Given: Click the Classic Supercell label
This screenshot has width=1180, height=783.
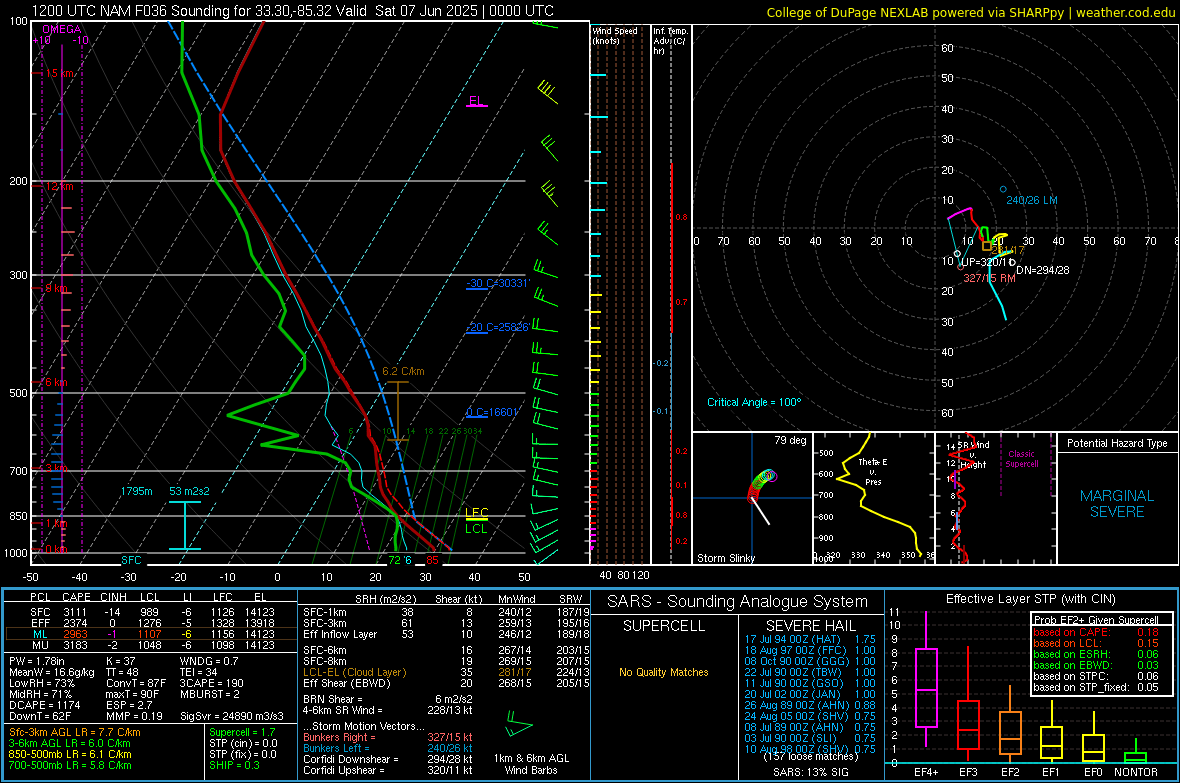Looking at the screenshot, I should (1021, 459).
